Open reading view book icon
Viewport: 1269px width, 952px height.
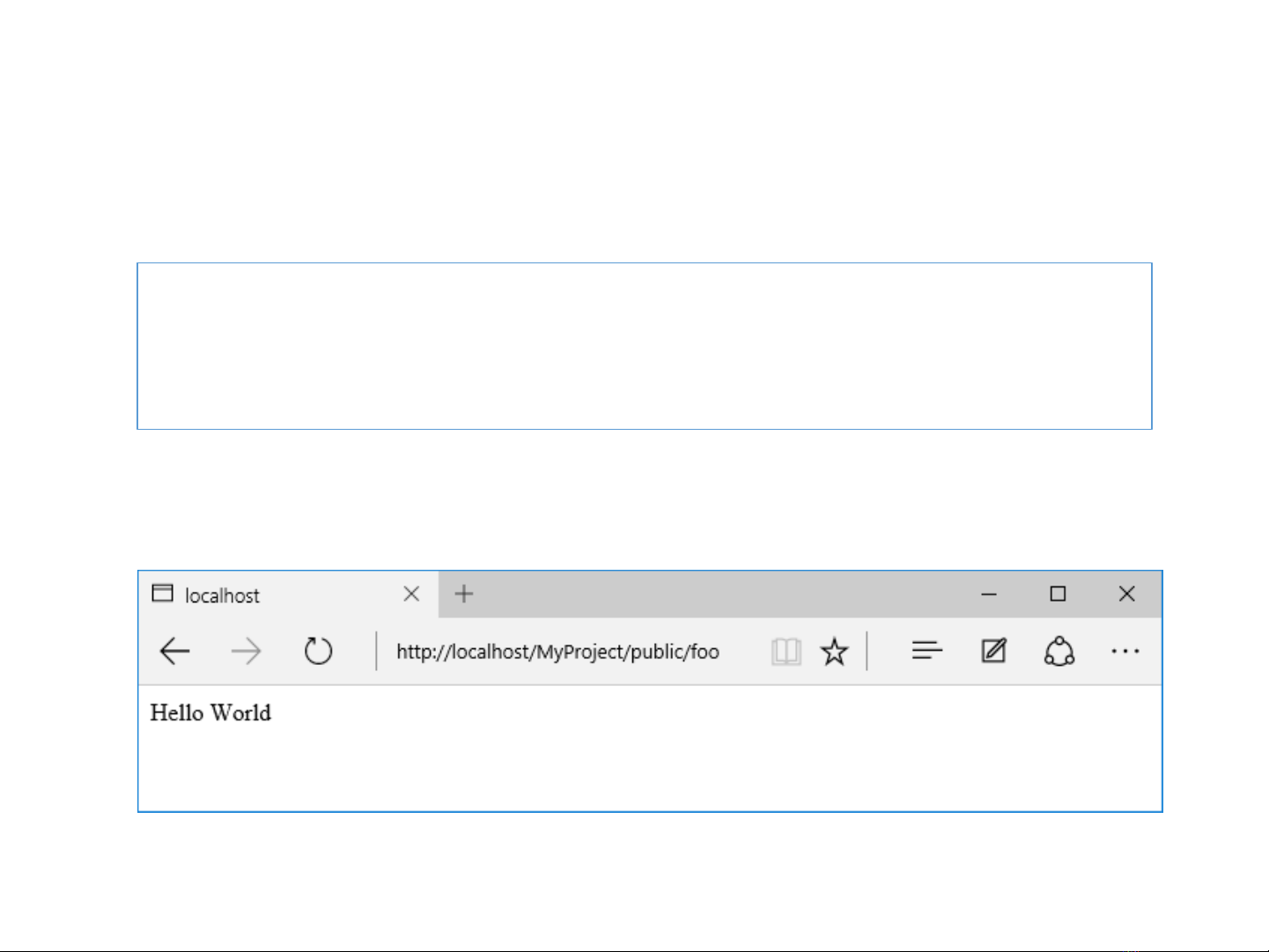[786, 652]
